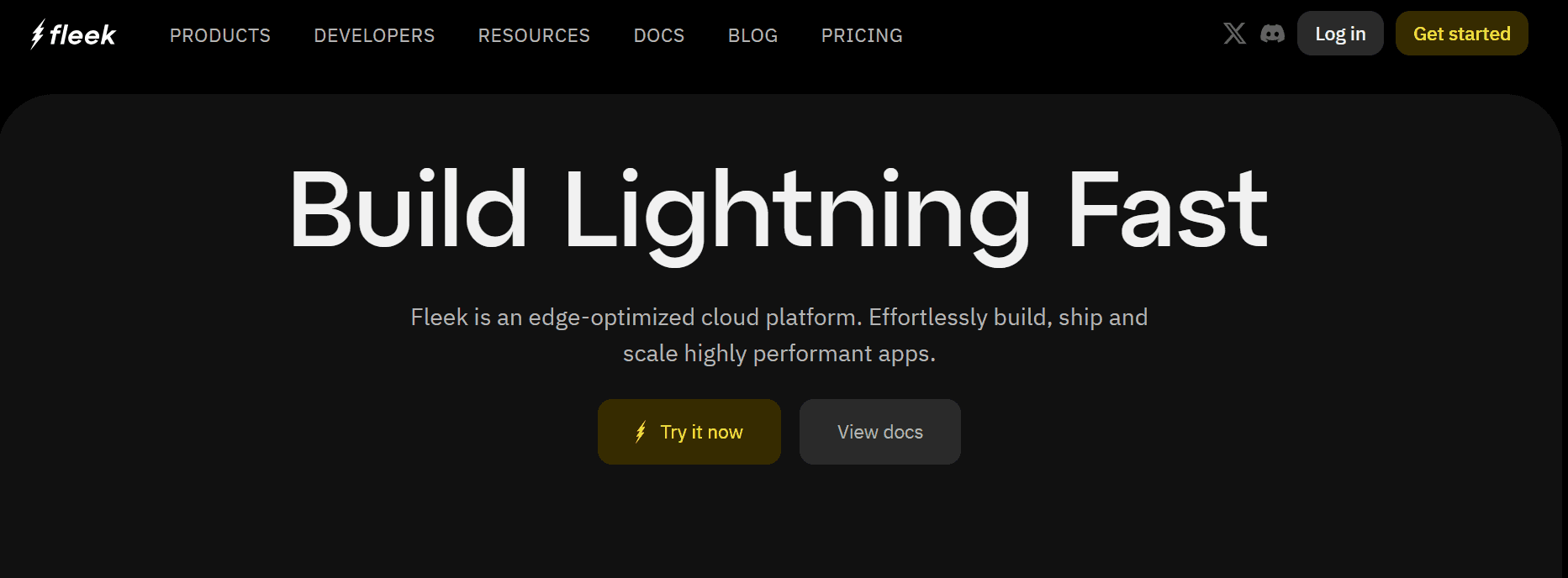
Task: Click the Build Lightning Fast headline
Action: click(x=779, y=213)
